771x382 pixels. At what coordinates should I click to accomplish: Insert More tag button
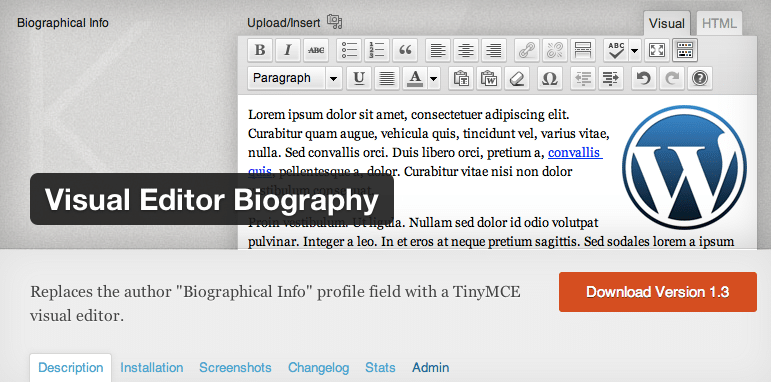pyautogui.click(x=583, y=50)
